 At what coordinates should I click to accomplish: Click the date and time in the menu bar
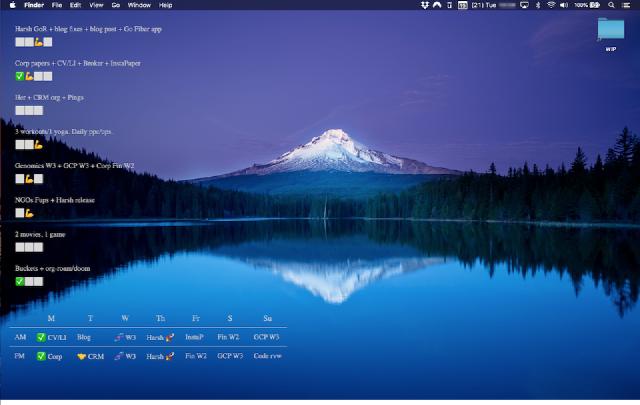click(x=493, y=5)
